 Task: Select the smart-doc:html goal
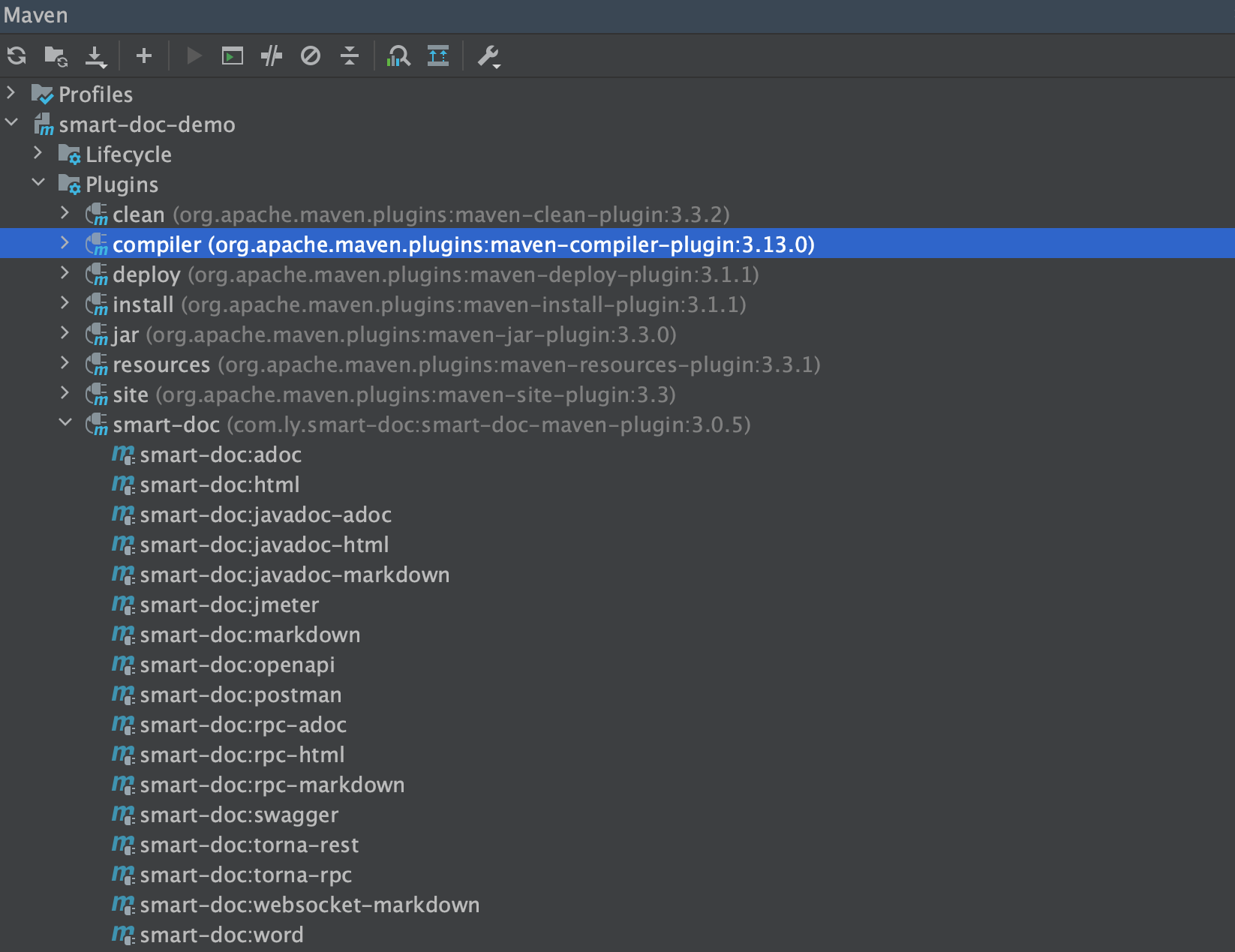617,484
